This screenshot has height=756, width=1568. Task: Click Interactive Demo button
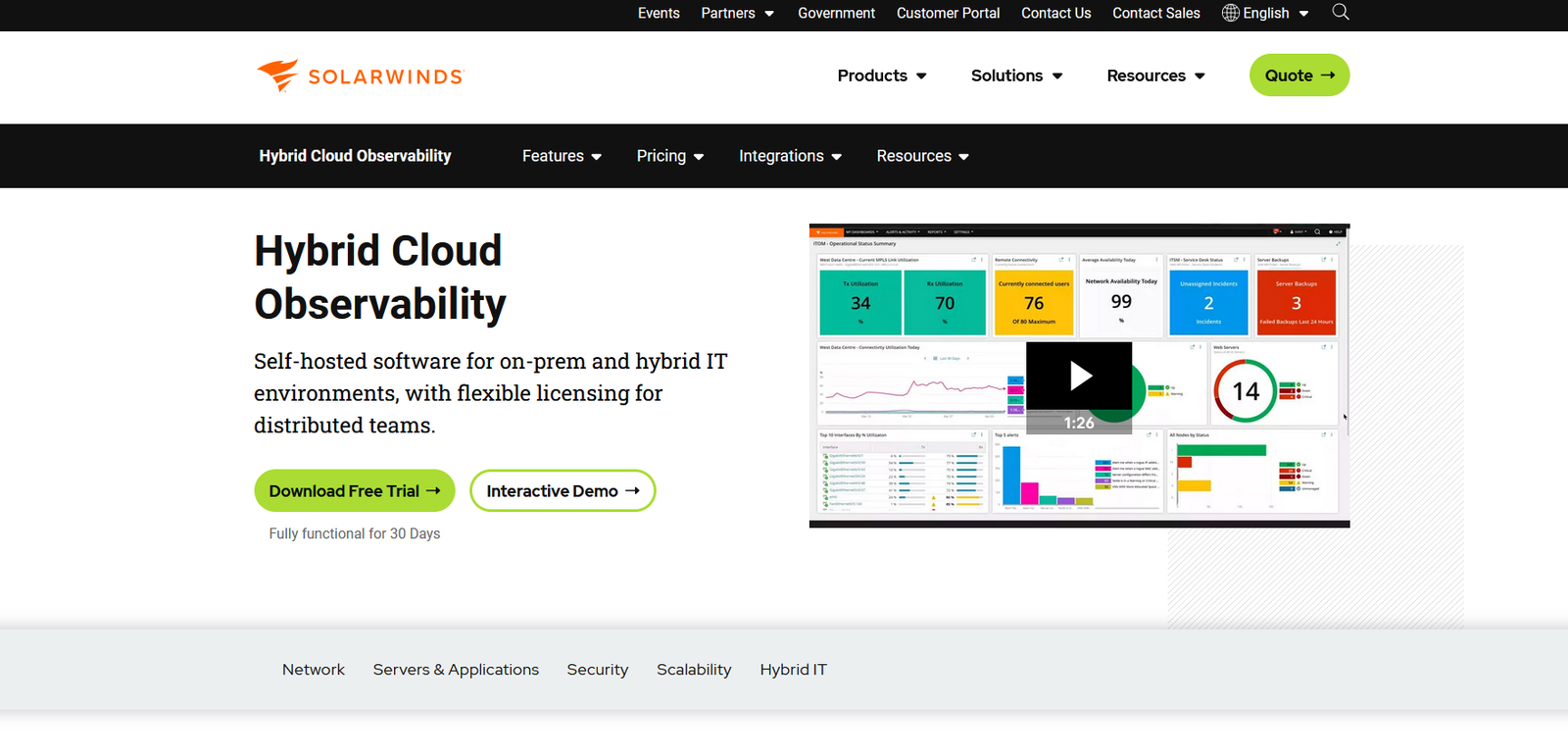563,490
